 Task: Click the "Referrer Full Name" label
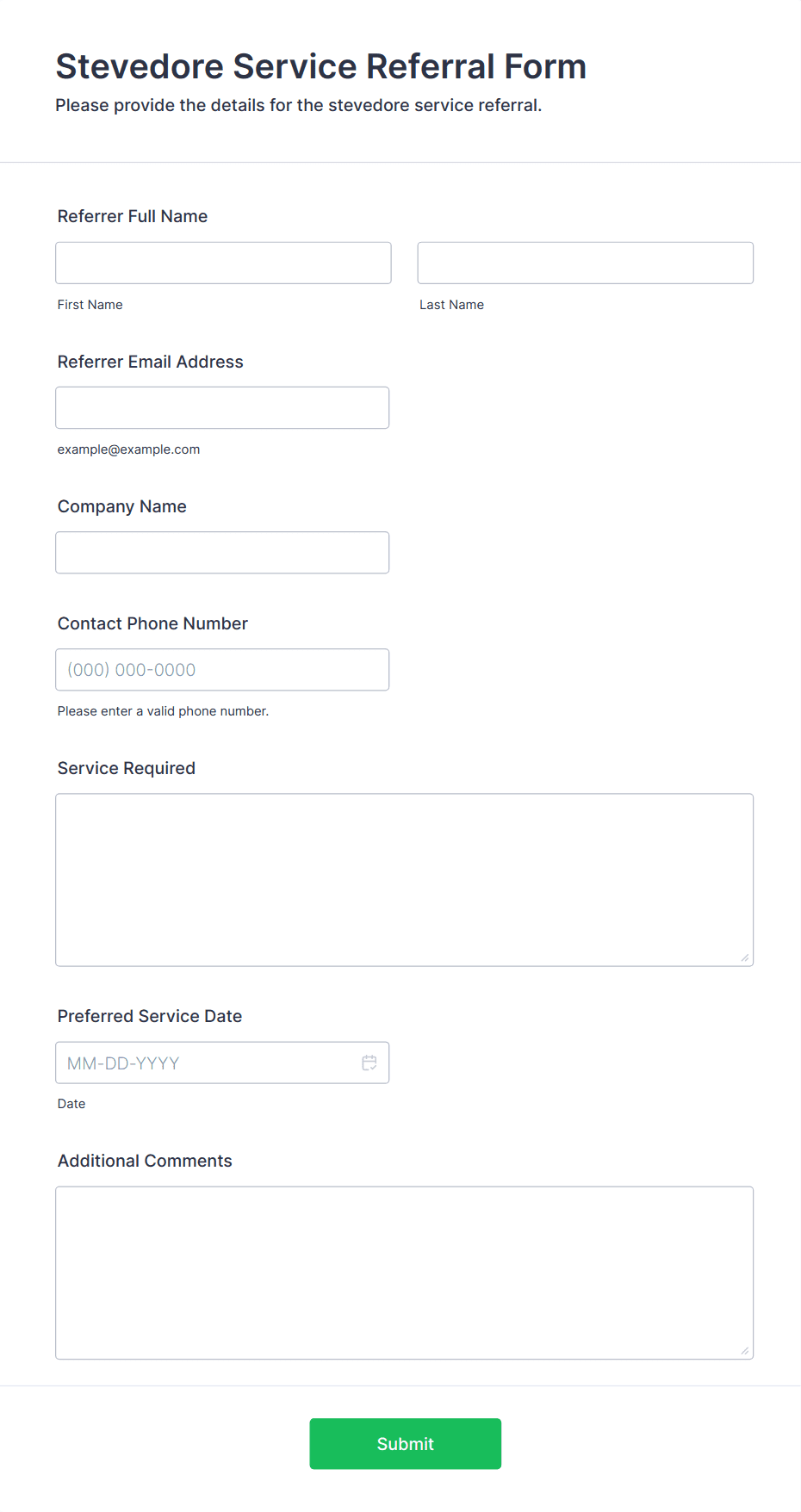pyautogui.click(x=133, y=216)
